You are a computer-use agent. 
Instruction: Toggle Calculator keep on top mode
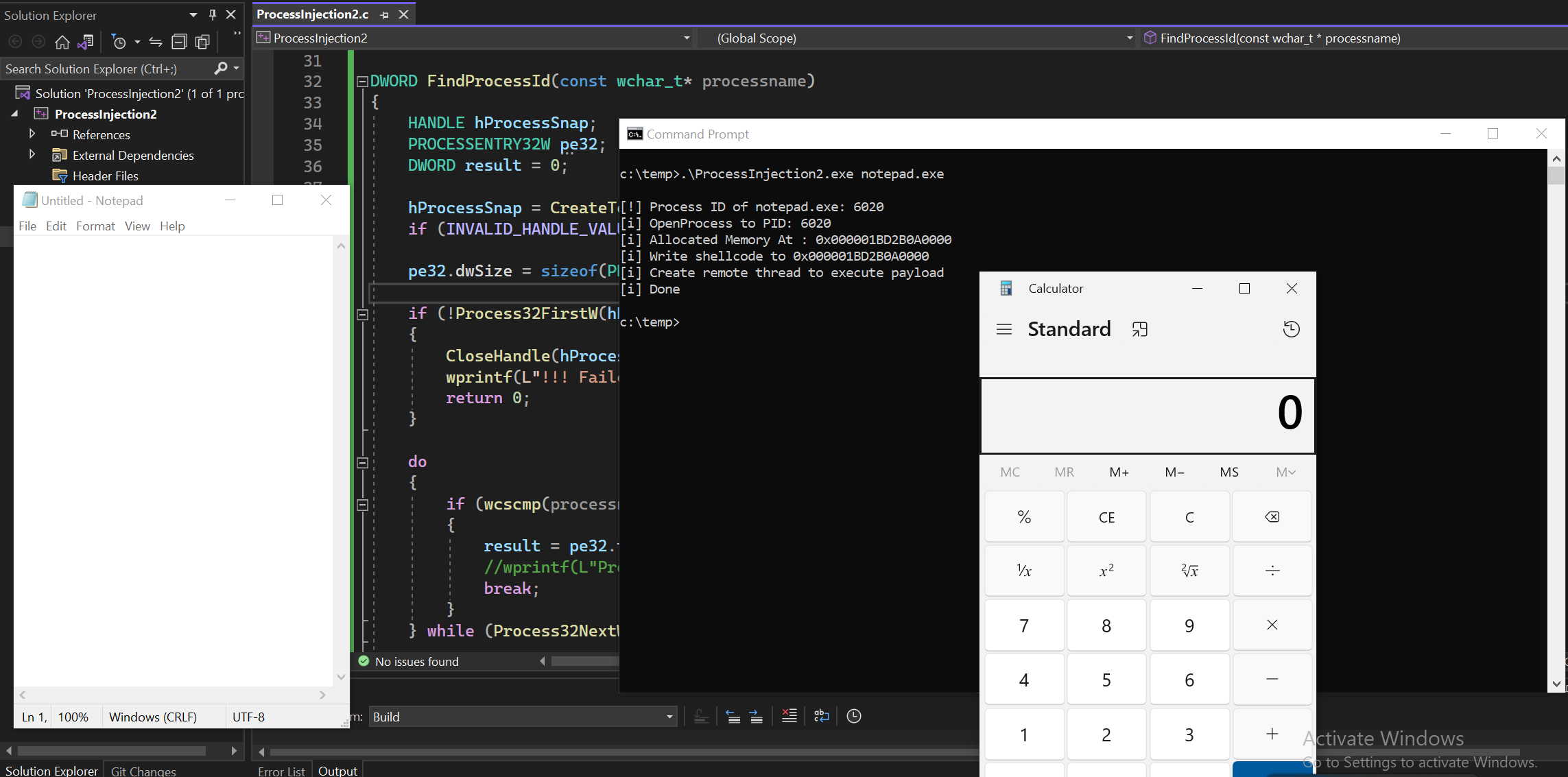pos(1139,329)
